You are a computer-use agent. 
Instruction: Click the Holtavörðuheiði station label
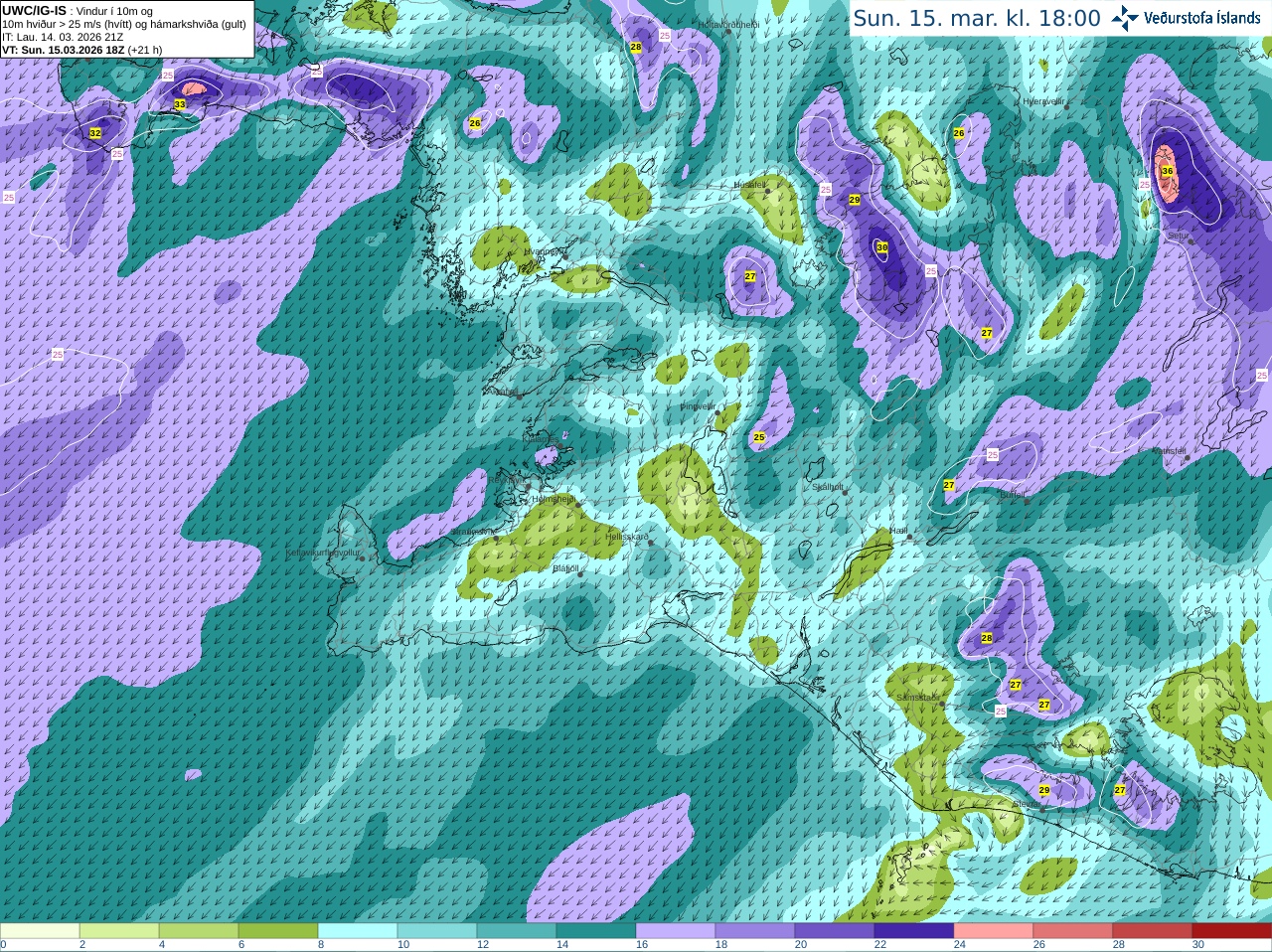pyautogui.click(x=728, y=24)
